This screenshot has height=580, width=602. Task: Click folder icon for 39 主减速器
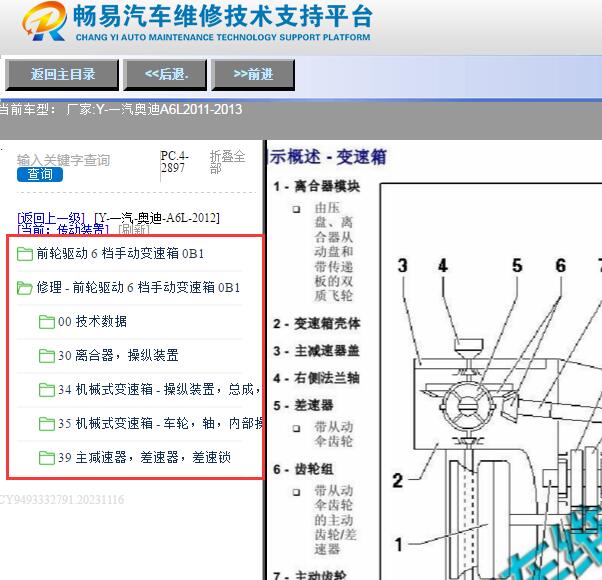pyautogui.click(x=47, y=458)
